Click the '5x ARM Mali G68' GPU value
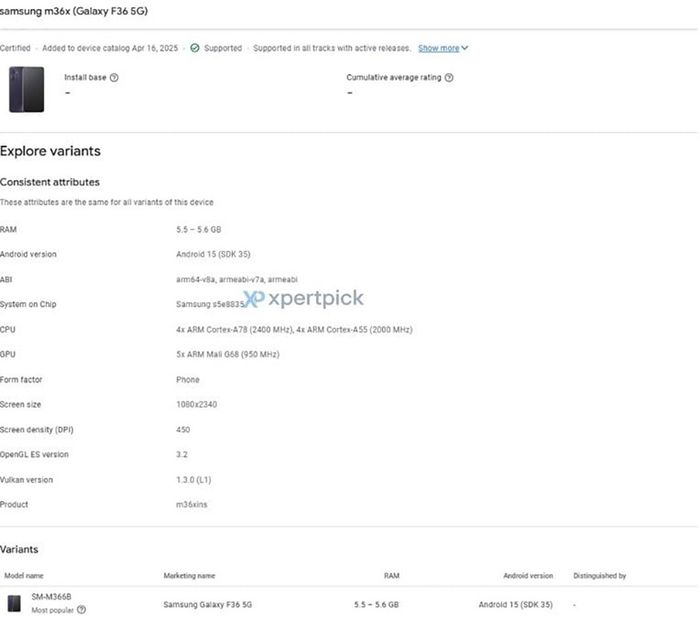The width and height of the screenshot is (700, 622). (x=228, y=354)
